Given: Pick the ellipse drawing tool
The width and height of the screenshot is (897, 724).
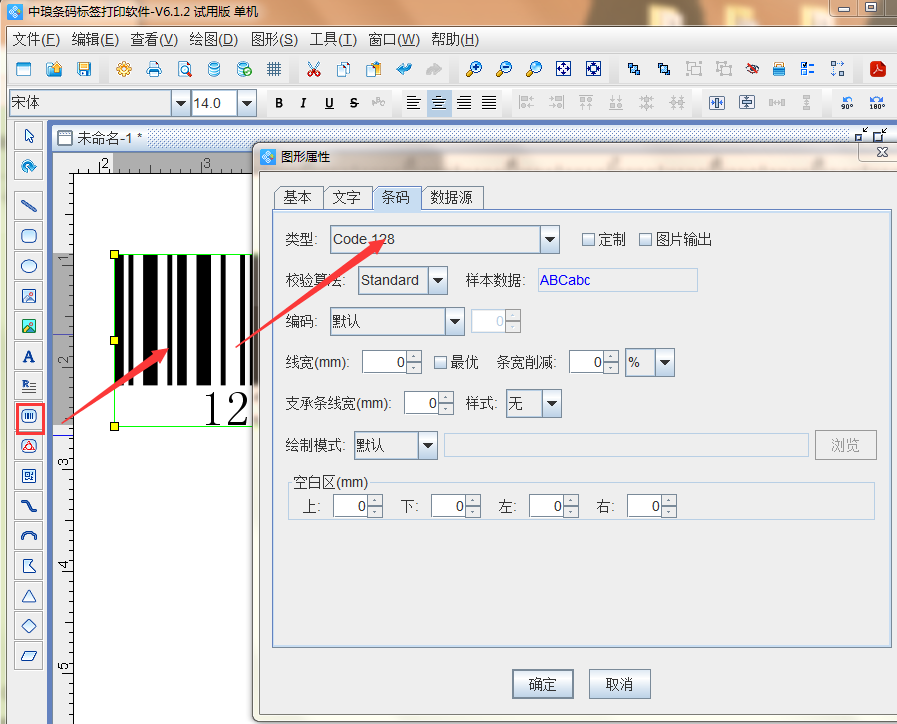Looking at the screenshot, I should tap(29, 266).
